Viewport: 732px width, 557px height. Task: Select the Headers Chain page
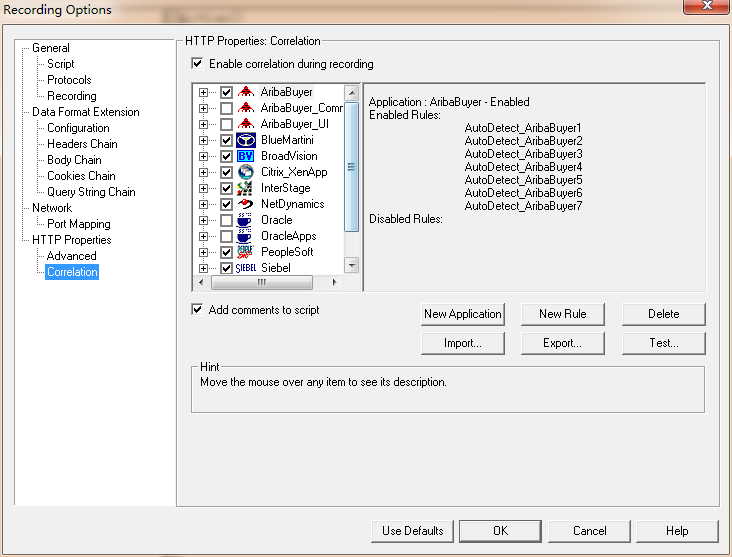point(82,144)
